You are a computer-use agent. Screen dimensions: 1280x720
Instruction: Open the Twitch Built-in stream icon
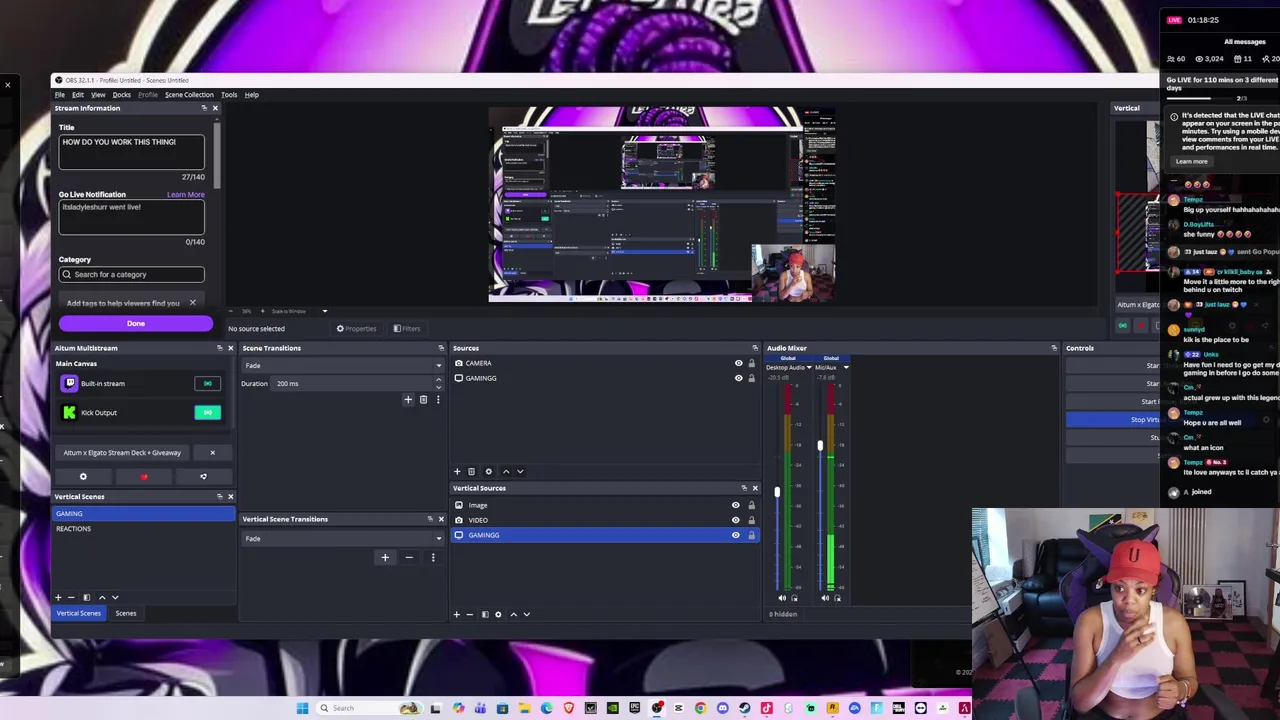tap(69, 383)
